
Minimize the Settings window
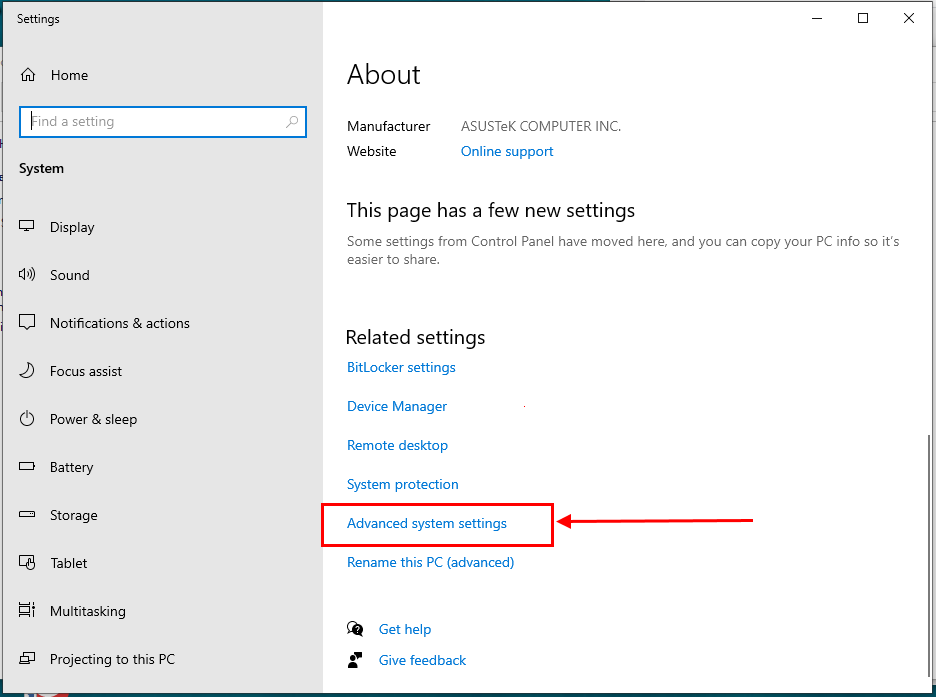(x=817, y=18)
